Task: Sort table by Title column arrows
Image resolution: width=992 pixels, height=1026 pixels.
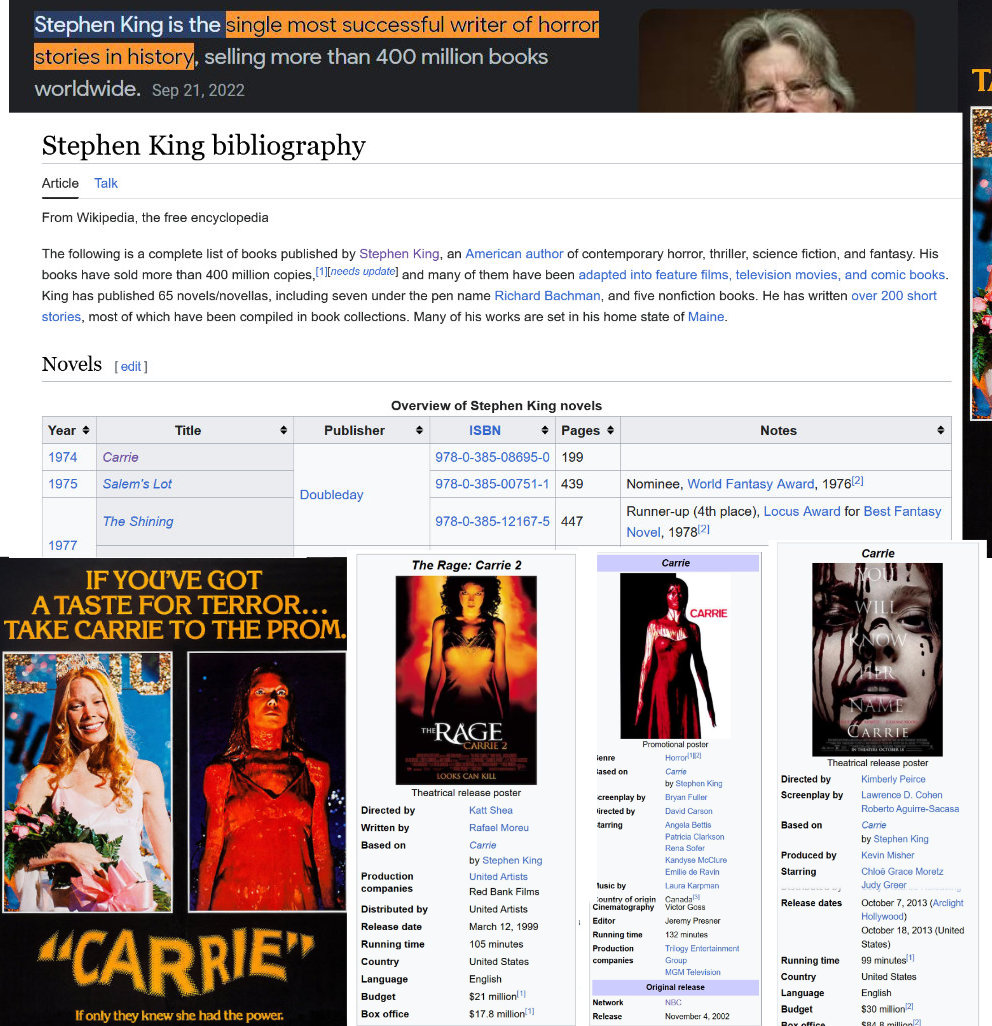Action: [283, 431]
